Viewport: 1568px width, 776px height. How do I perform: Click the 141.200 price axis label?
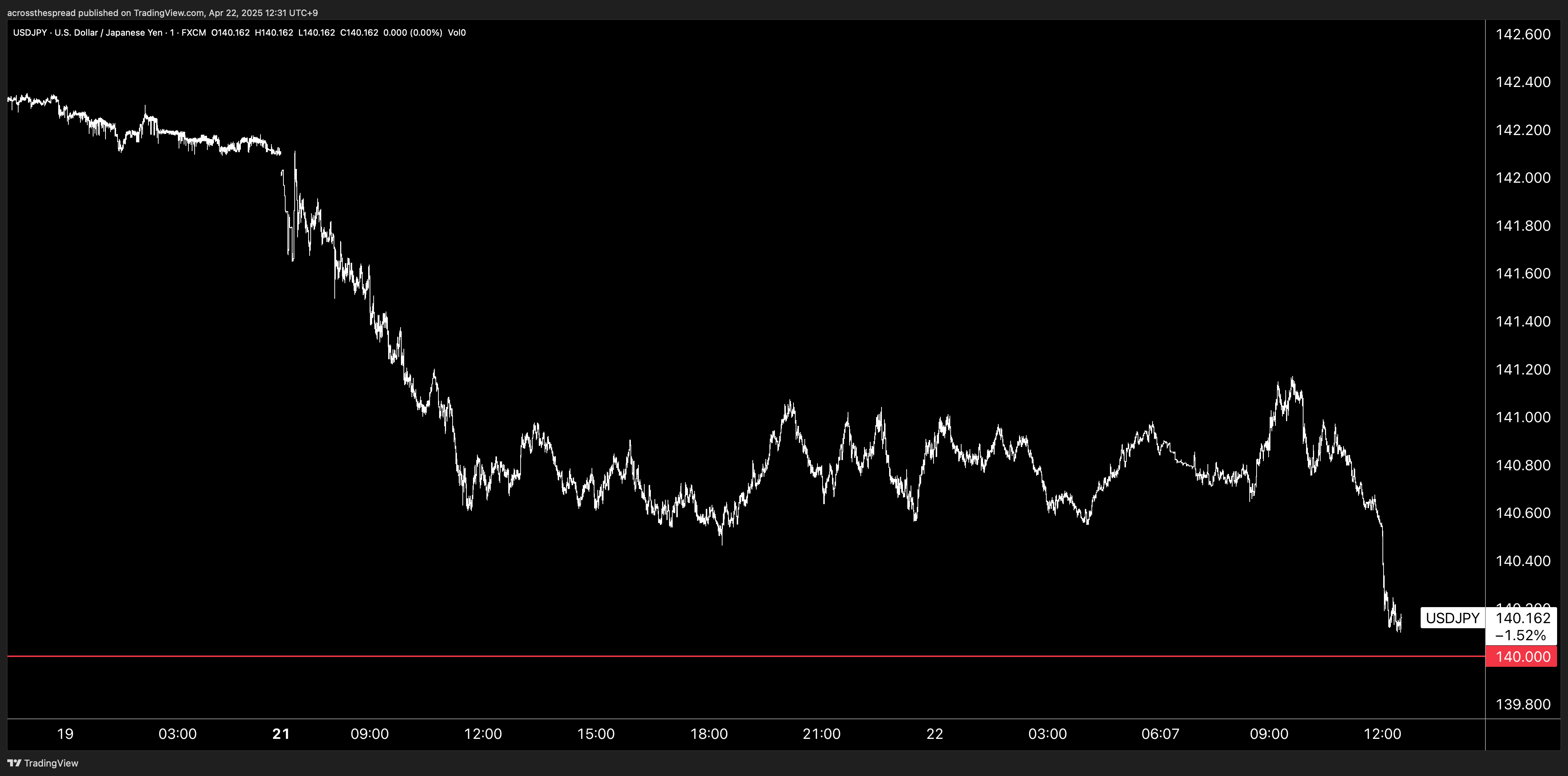point(1523,370)
